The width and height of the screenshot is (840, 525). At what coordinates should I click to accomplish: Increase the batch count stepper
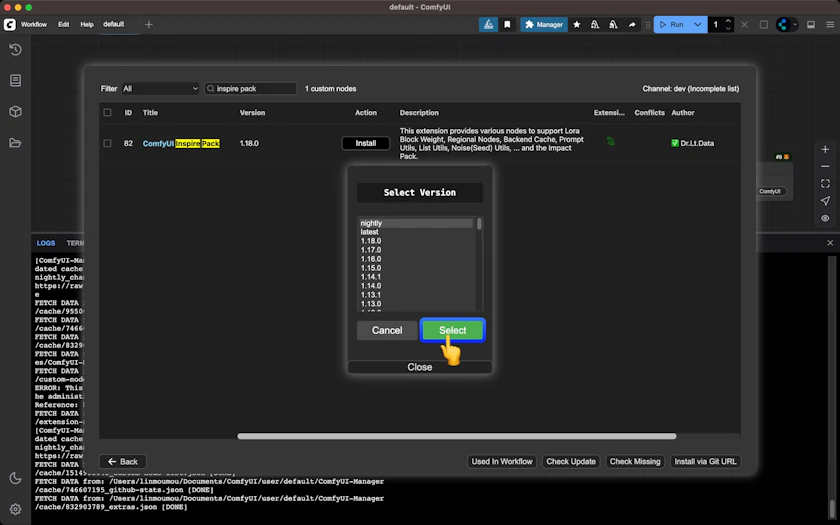(728, 21)
